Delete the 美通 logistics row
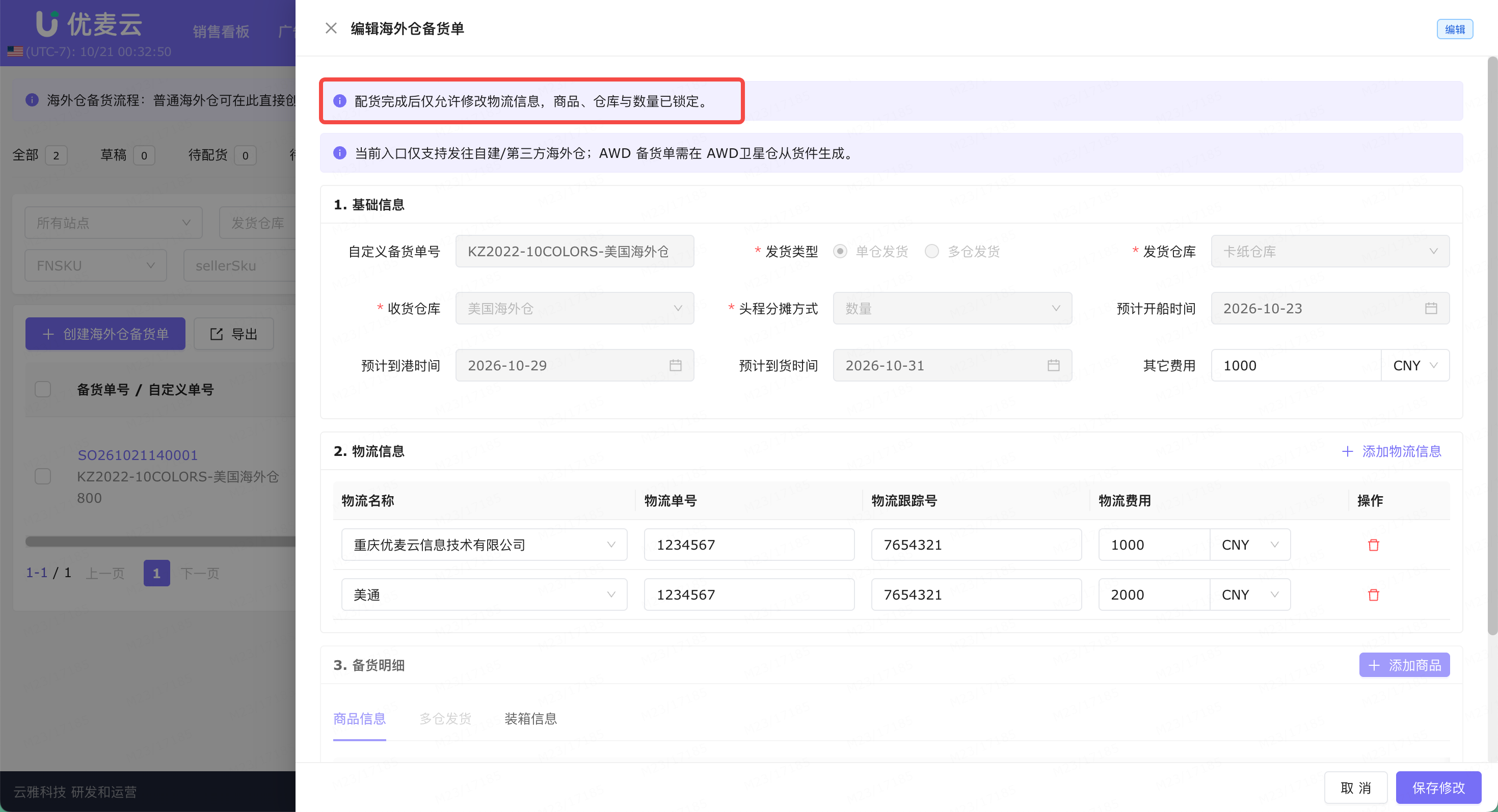Viewport: 1498px width, 812px height. tap(1374, 594)
